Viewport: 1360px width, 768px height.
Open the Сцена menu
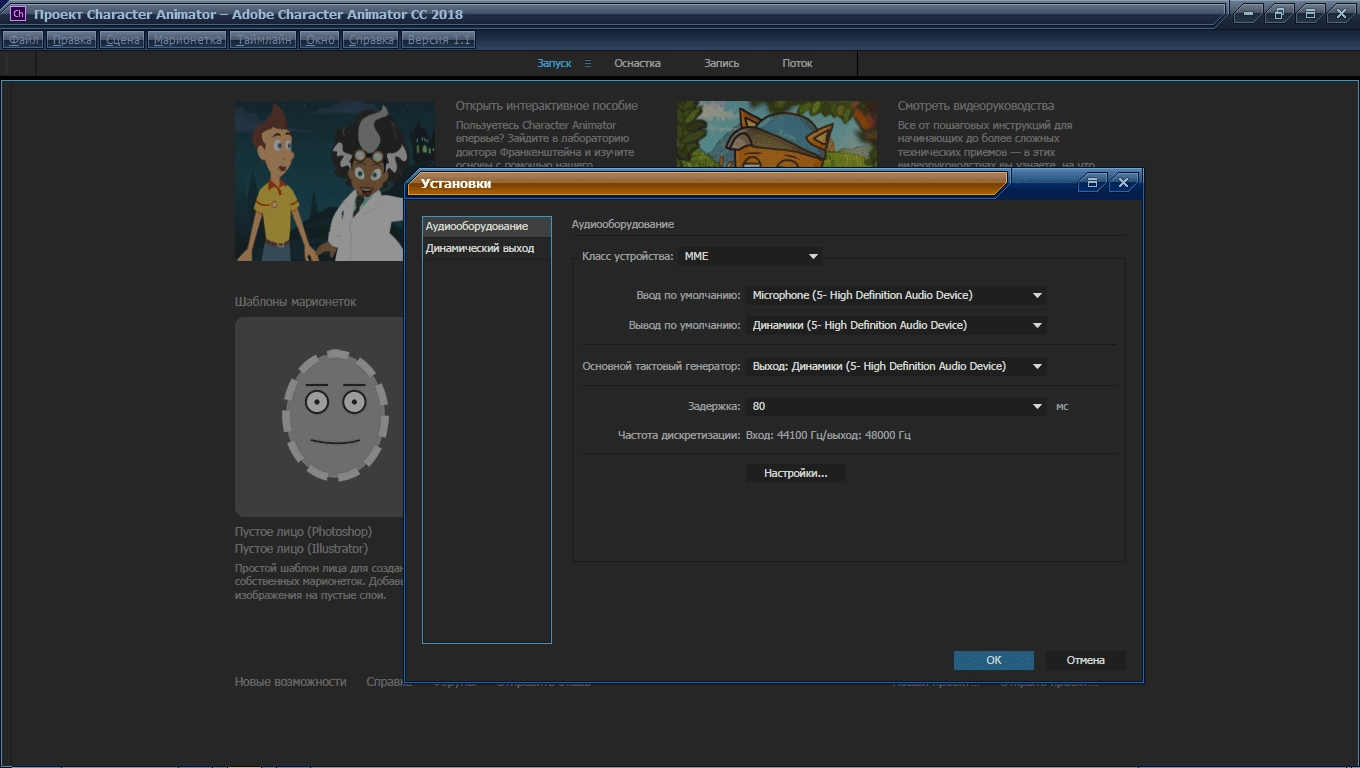122,40
